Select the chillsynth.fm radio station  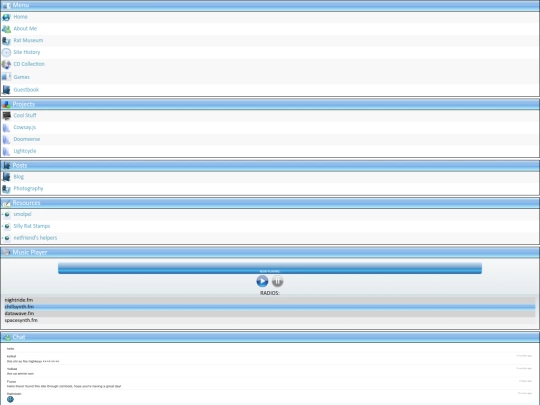pos(270,307)
